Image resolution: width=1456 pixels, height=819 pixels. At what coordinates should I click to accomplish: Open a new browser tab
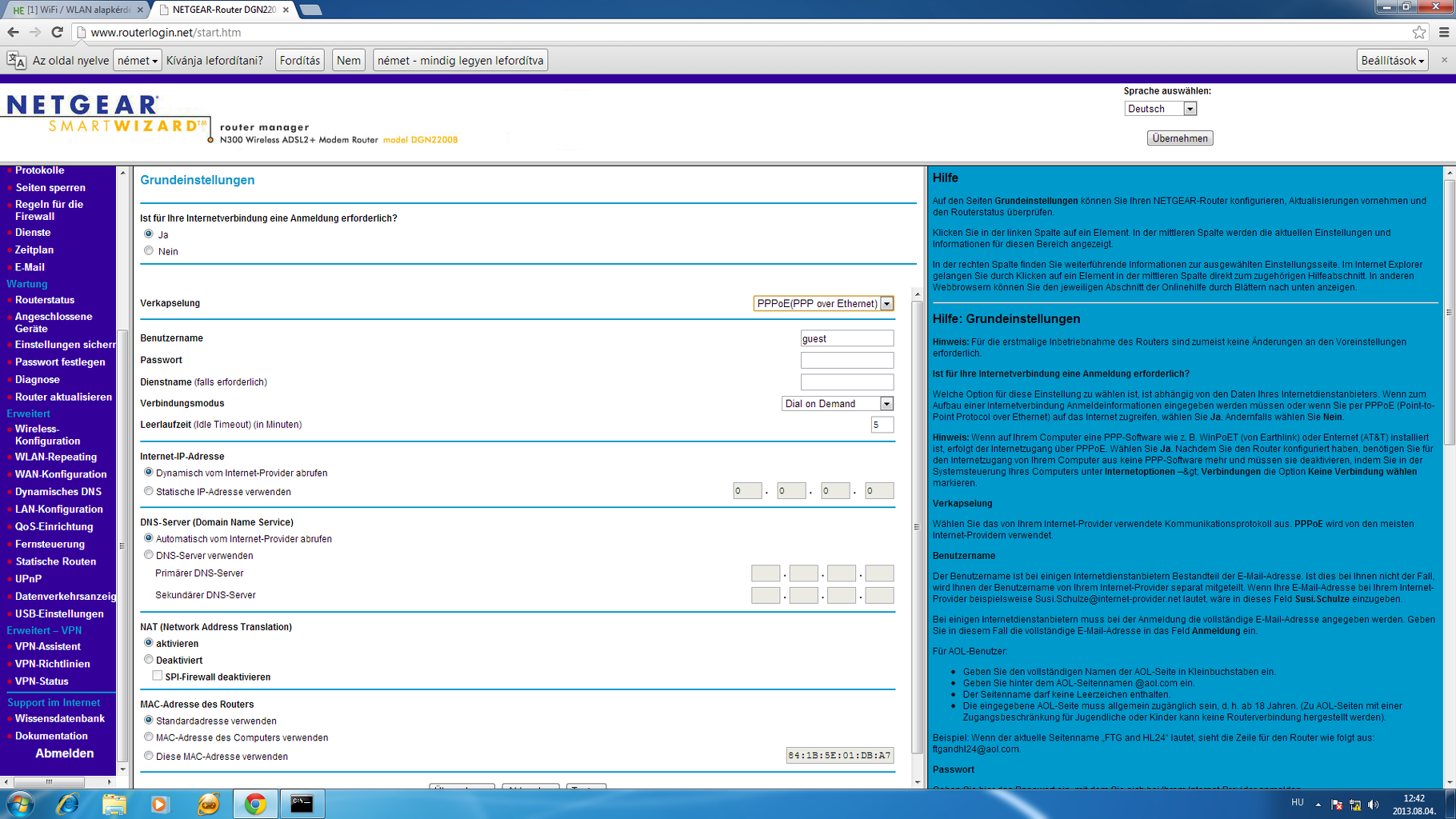(310, 10)
